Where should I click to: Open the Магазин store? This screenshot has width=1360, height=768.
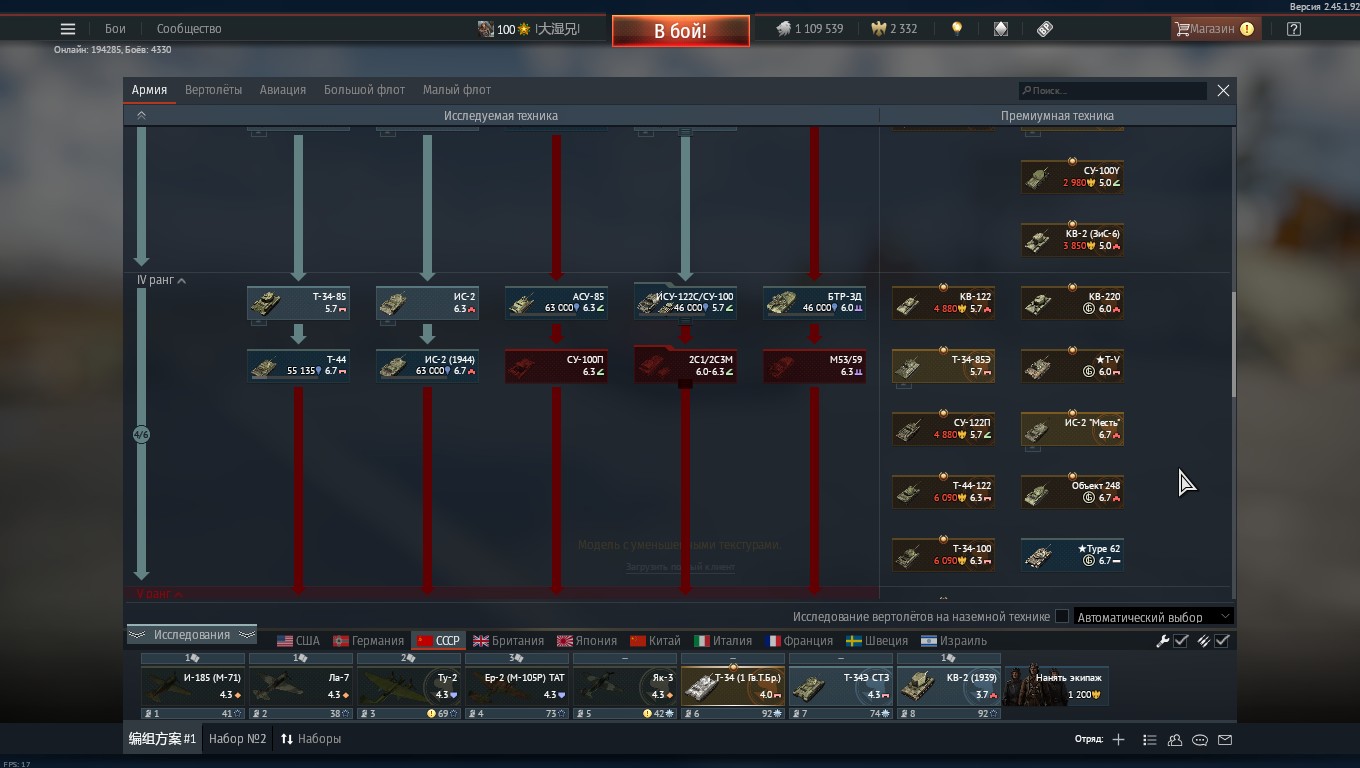(1214, 29)
